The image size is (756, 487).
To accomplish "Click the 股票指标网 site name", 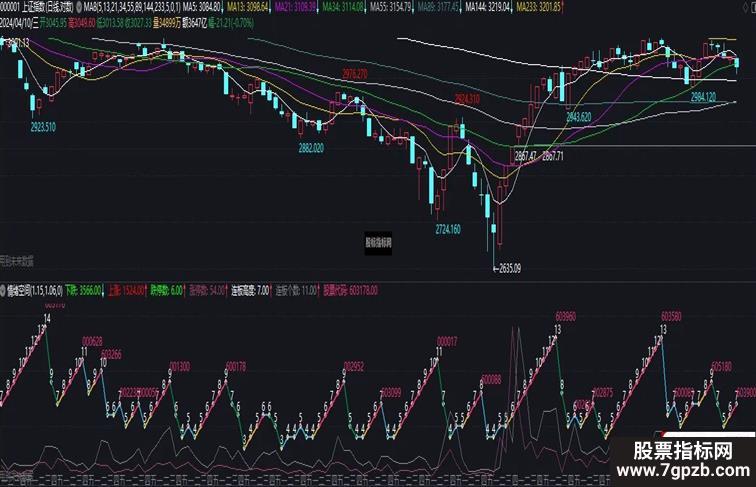I will coord(683,451).
